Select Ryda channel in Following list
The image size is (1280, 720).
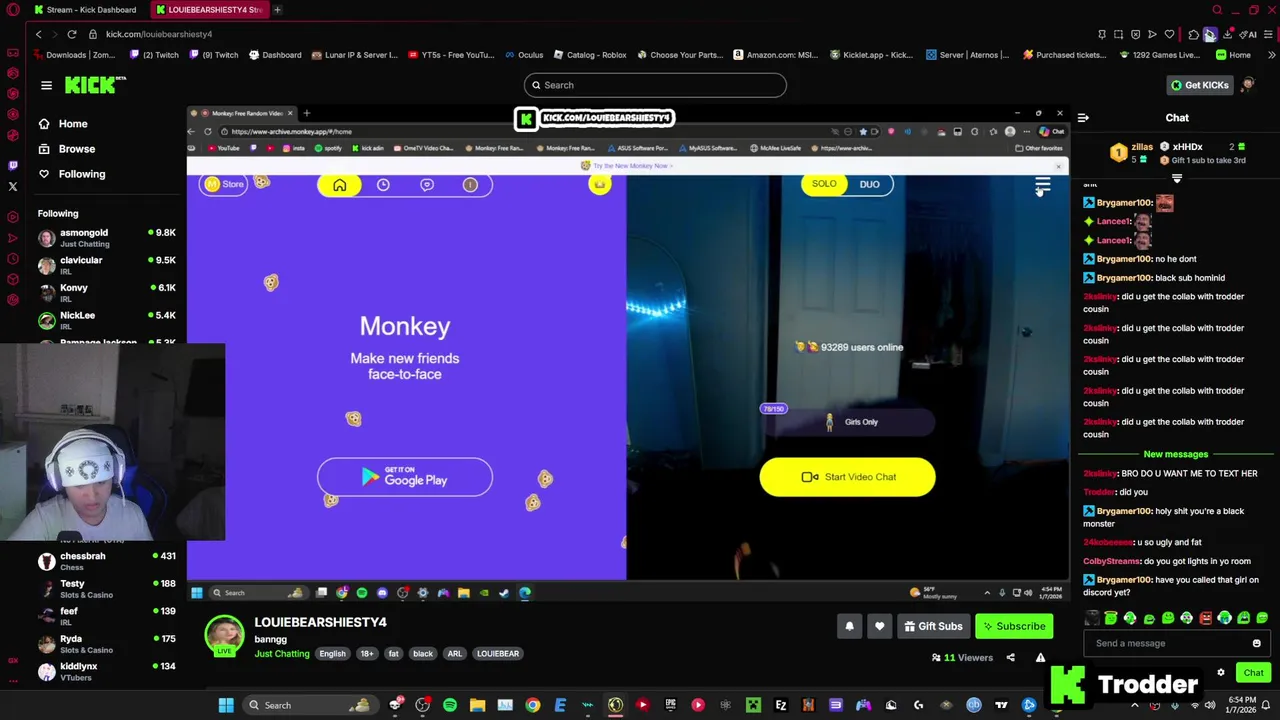[106, 644]
